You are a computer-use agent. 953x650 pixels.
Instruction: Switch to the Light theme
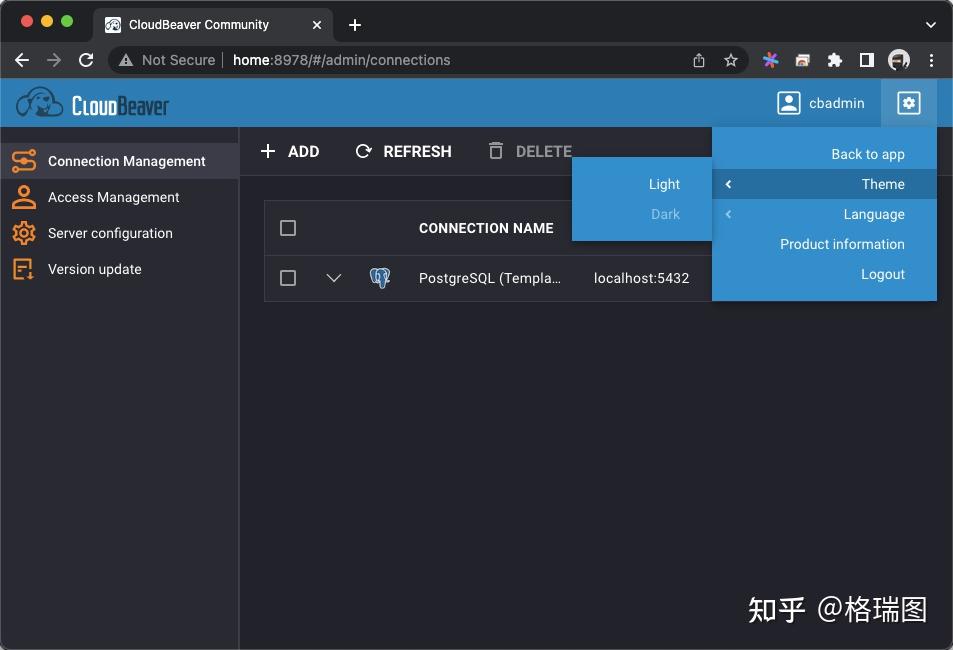[x=642, y=184]
